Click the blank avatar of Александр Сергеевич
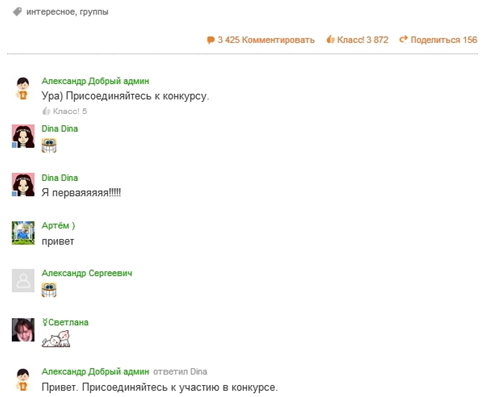The image size is (482, 397). click(x=23, y=281)
